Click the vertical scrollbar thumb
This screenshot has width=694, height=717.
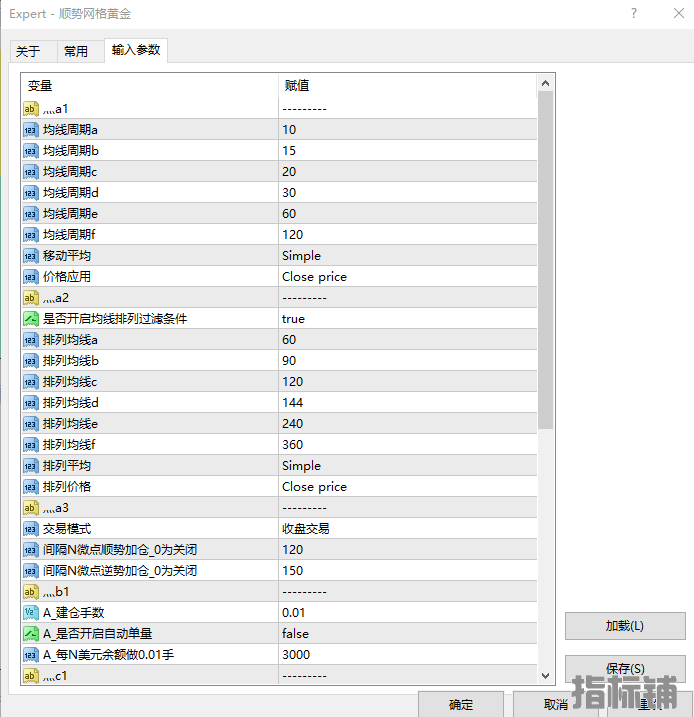coord(545,260)
